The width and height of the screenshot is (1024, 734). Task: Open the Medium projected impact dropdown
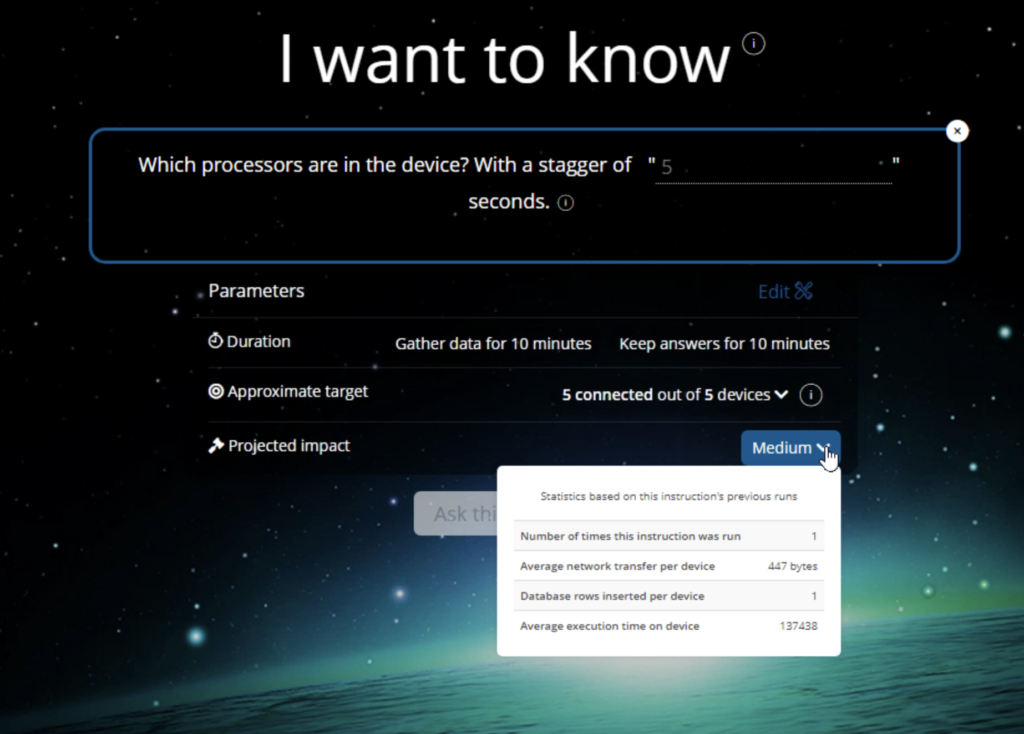pos(790,448)
